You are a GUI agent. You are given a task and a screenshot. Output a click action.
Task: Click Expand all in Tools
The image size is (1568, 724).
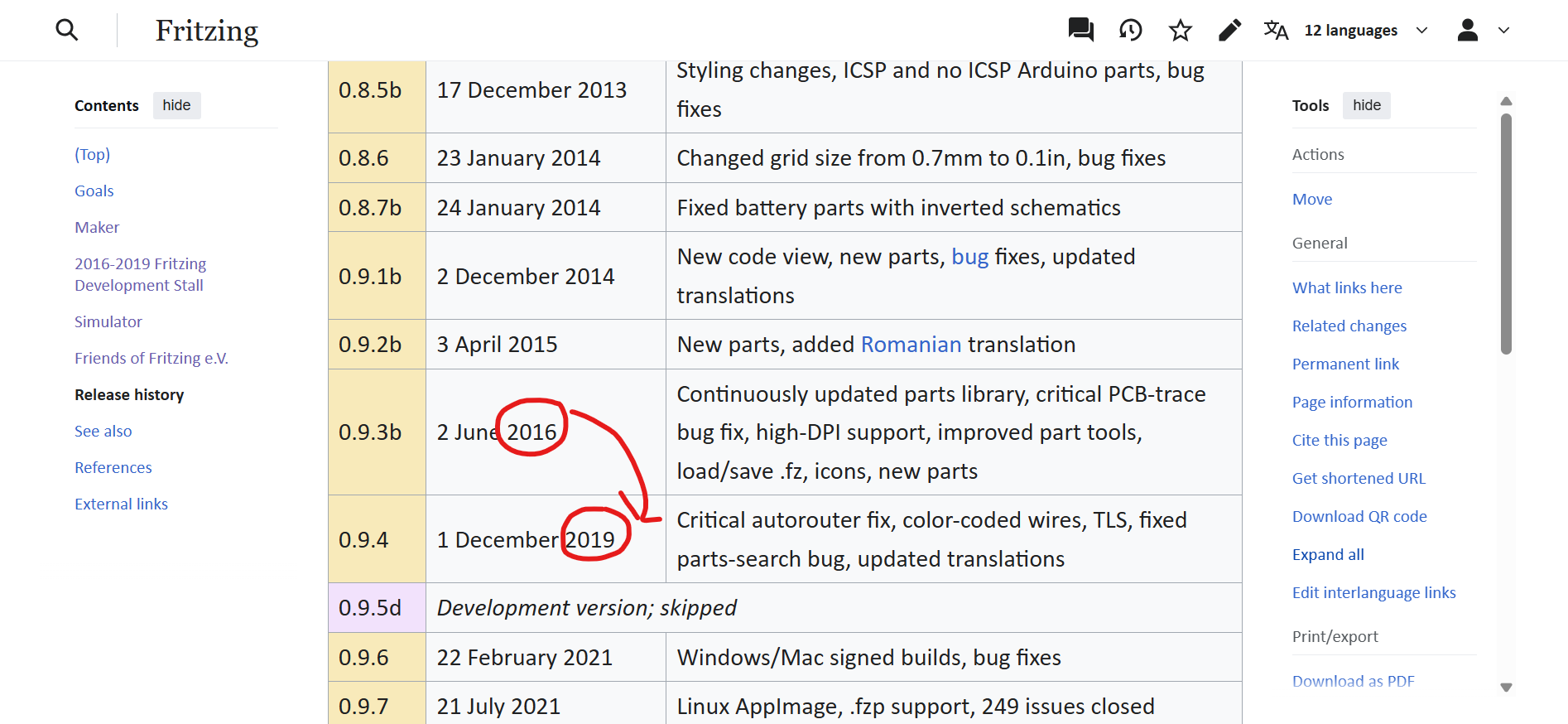coord(1328,555)
